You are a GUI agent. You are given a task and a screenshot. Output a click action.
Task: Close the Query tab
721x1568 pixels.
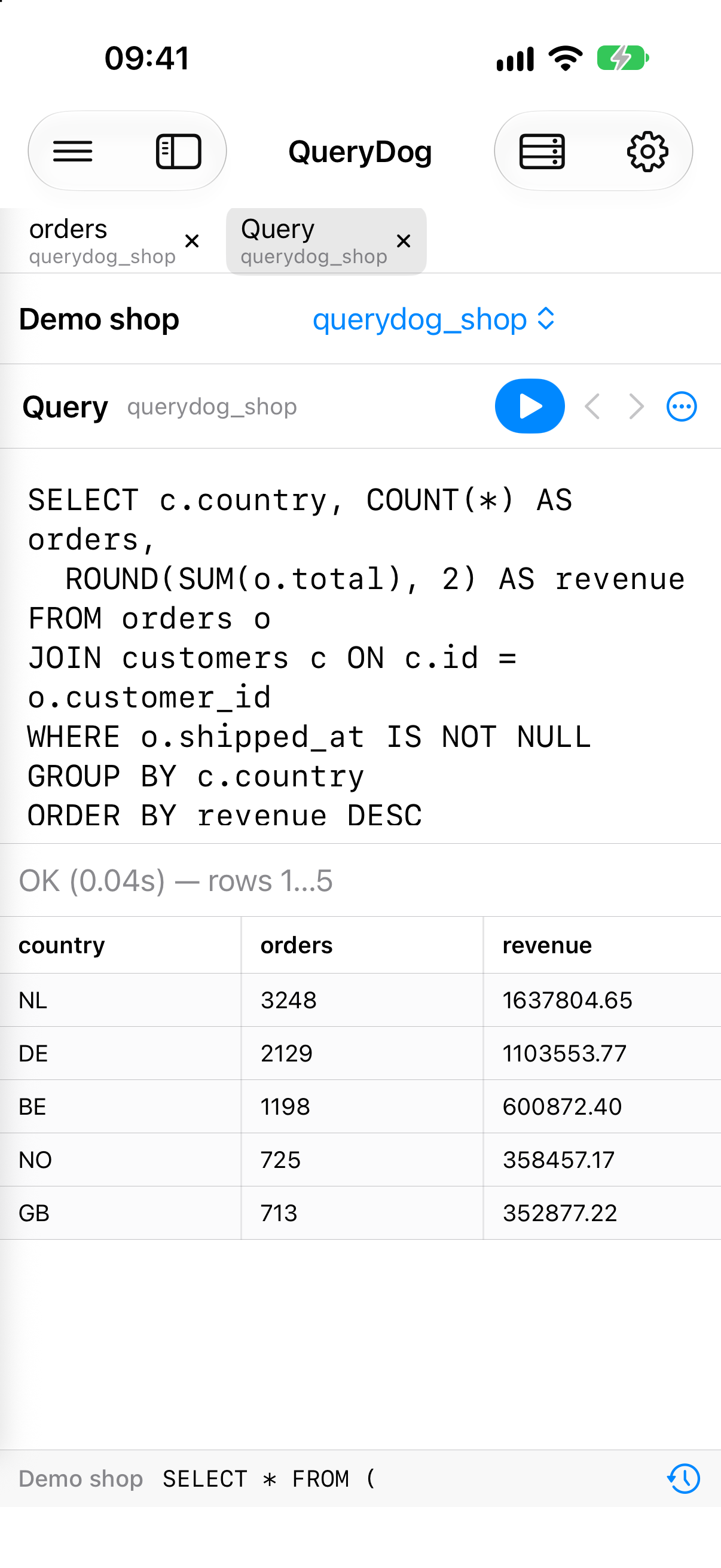(404, 241)
